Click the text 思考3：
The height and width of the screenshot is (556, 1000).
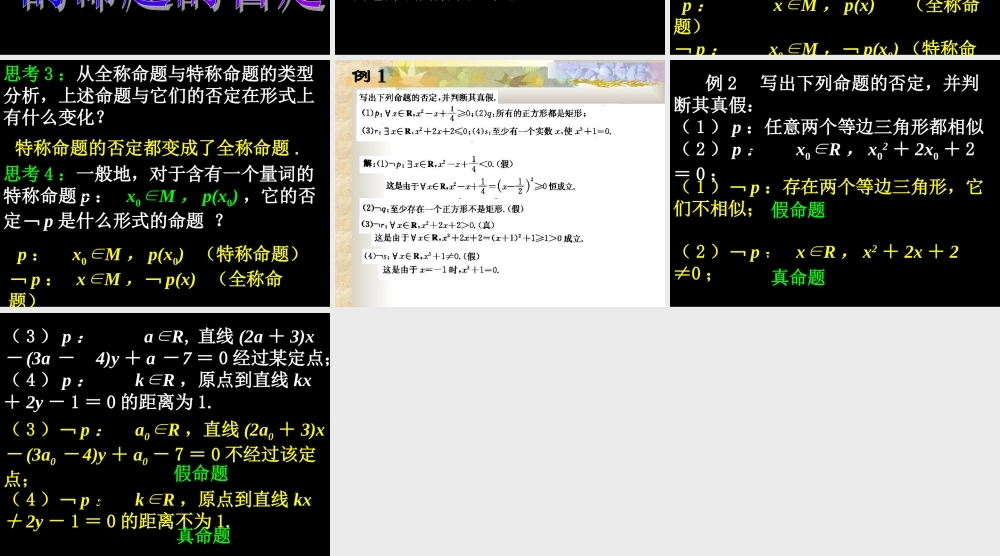coord(34,74)
